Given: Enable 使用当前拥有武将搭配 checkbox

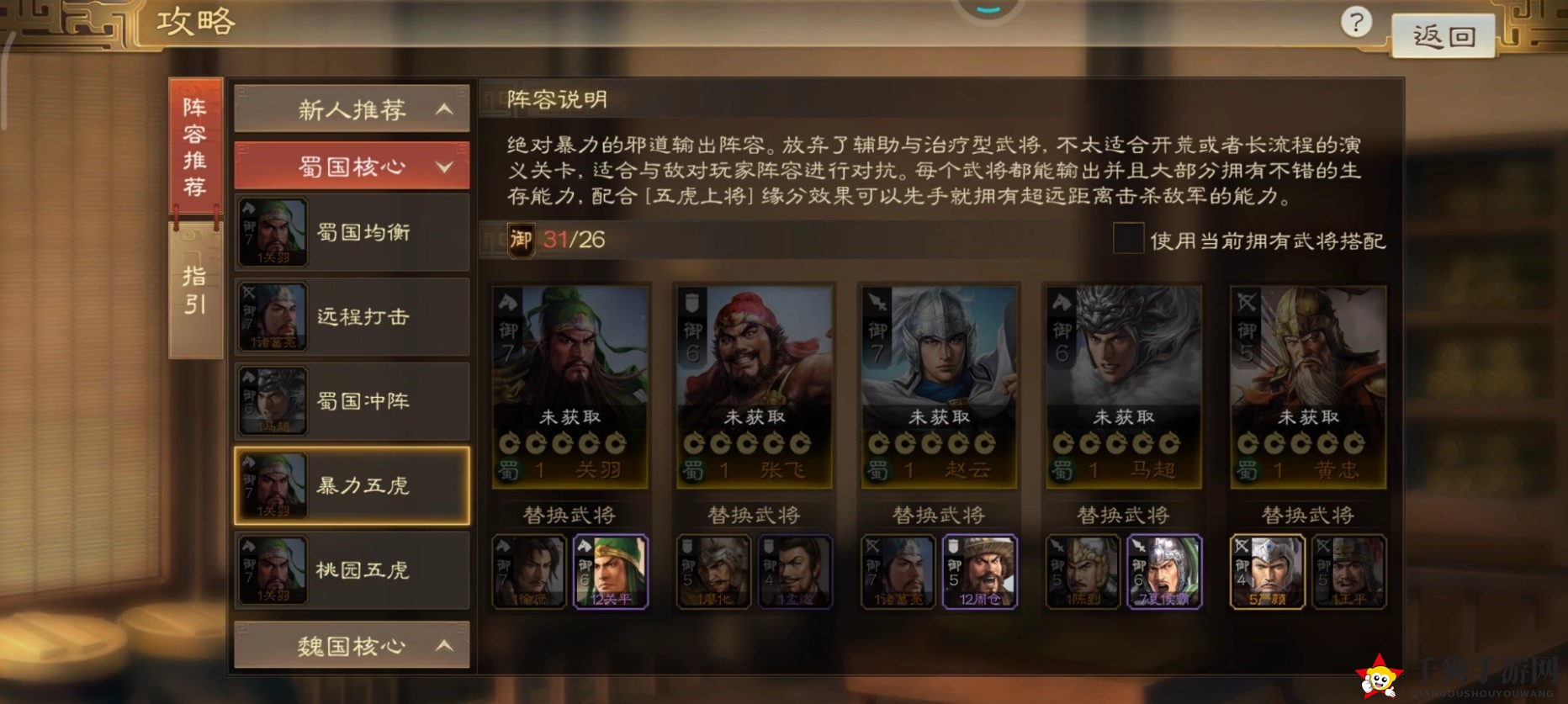Looking at the screenshot, I should coord(1128,239).
